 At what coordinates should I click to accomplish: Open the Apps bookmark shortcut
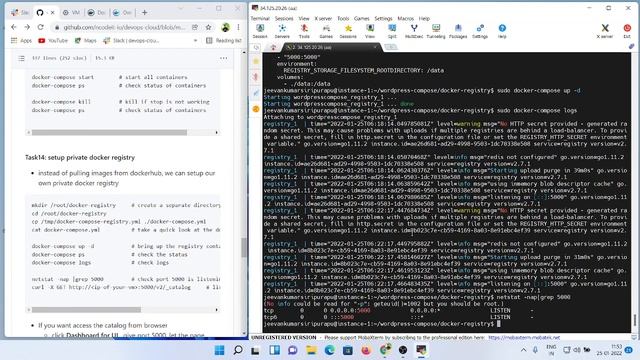(21, 40)
